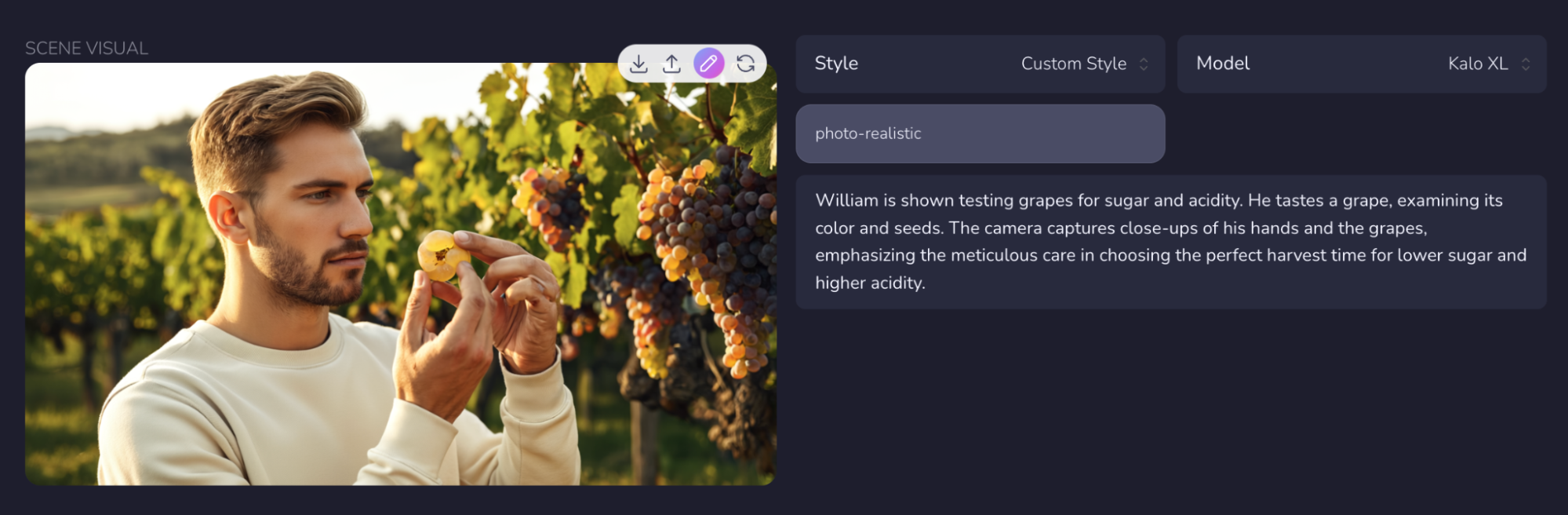Activate the edit pencil on the vineyard image

[708, 64]
